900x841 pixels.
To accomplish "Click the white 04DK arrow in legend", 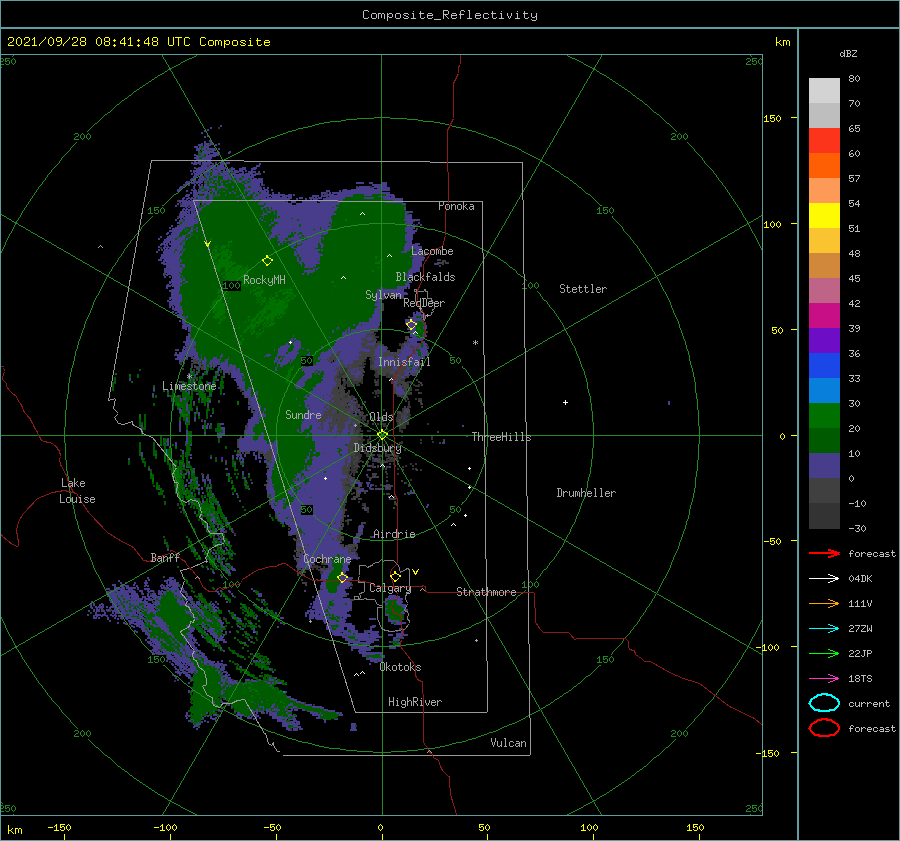I will point(824,579).
